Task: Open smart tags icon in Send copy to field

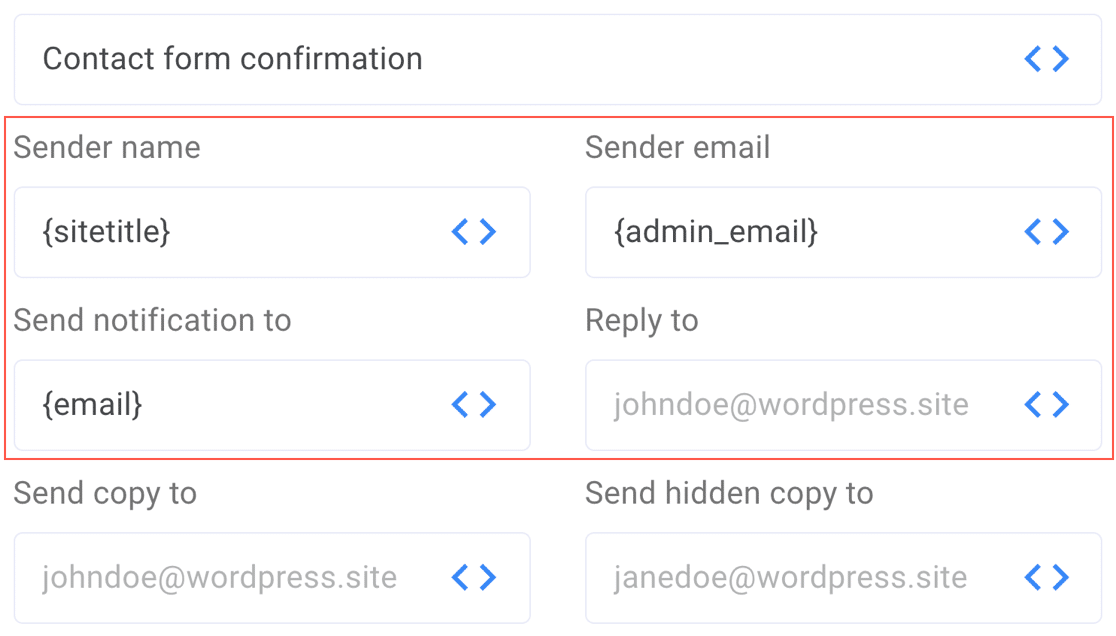Action: click(x=474, y=577)
